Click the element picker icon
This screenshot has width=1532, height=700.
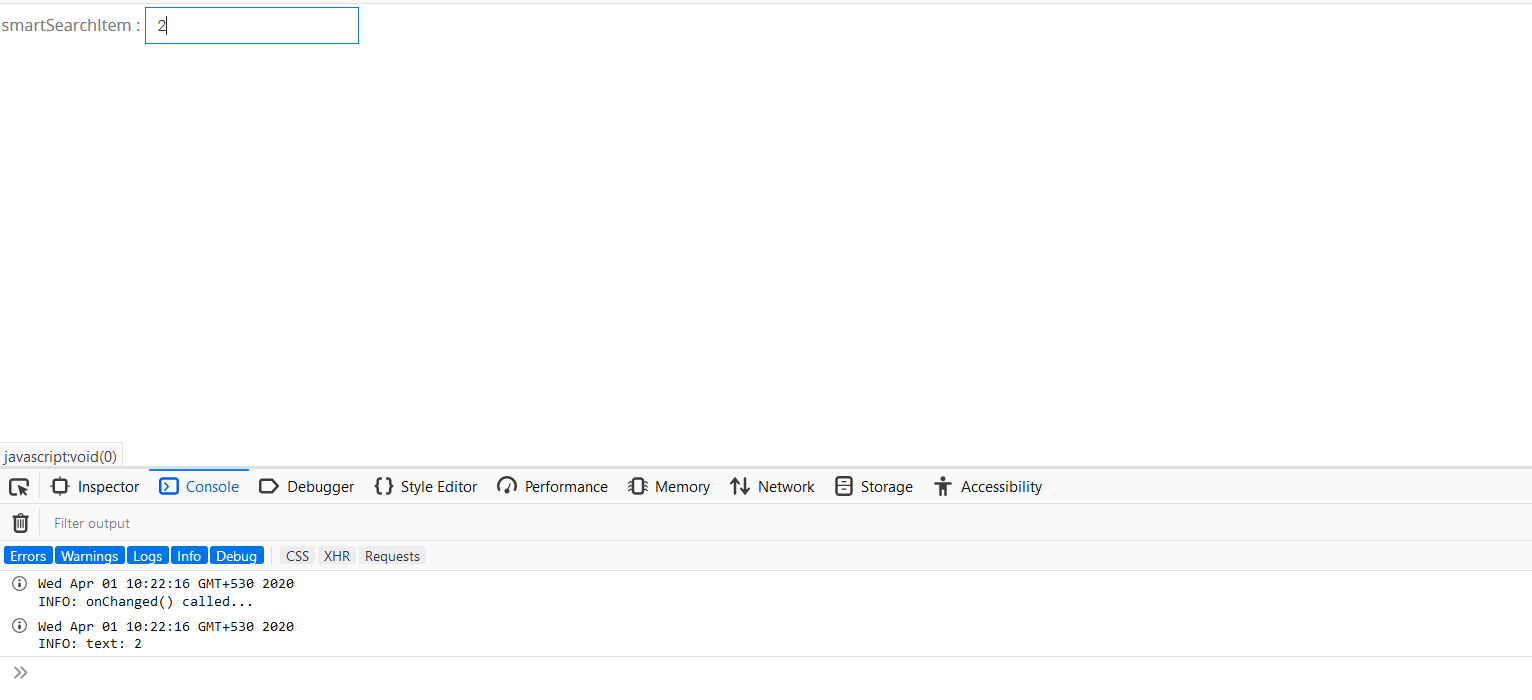(19, 487)
